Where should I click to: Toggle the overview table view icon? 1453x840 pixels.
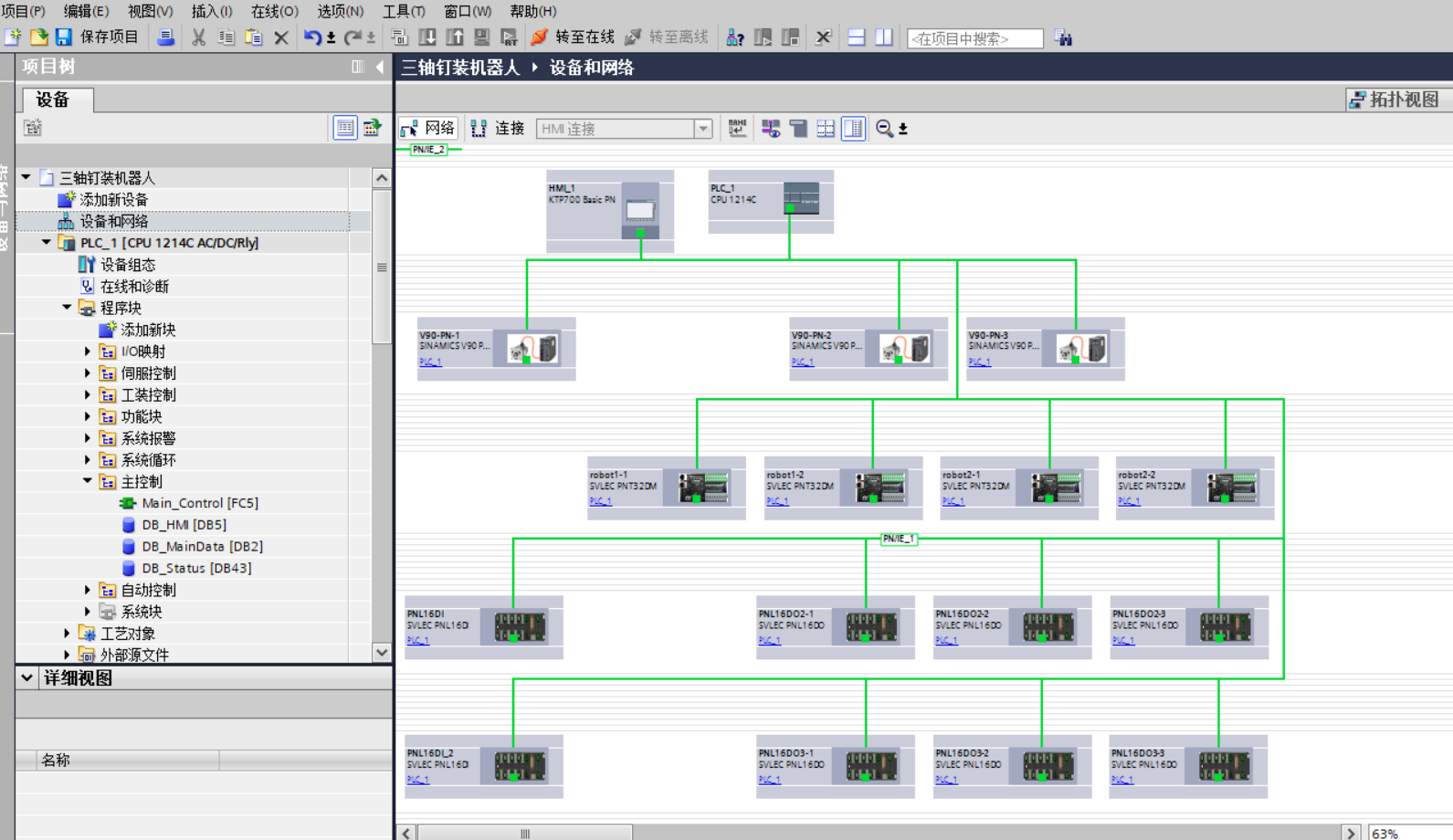[853, 129]
